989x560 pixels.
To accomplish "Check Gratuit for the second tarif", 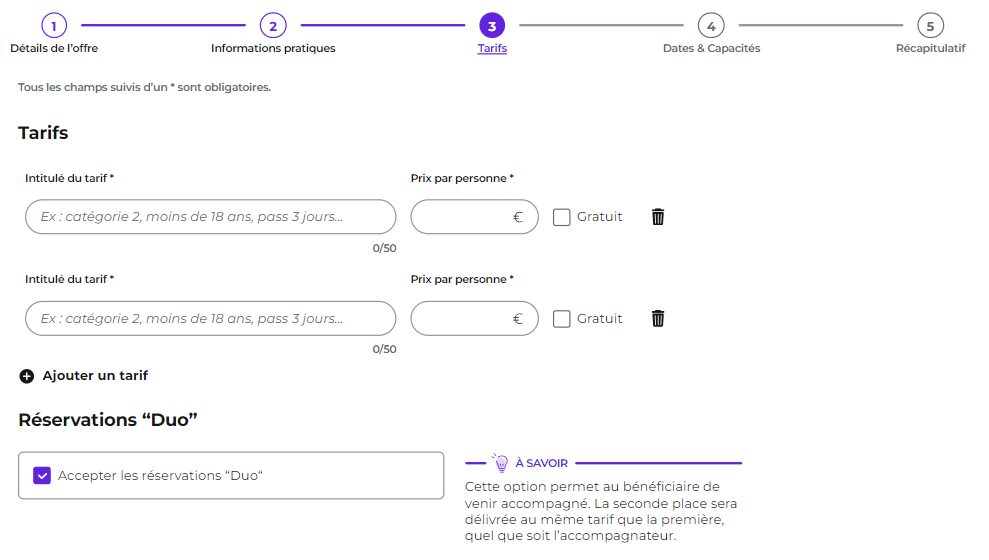I will click(x=561, y=318).
